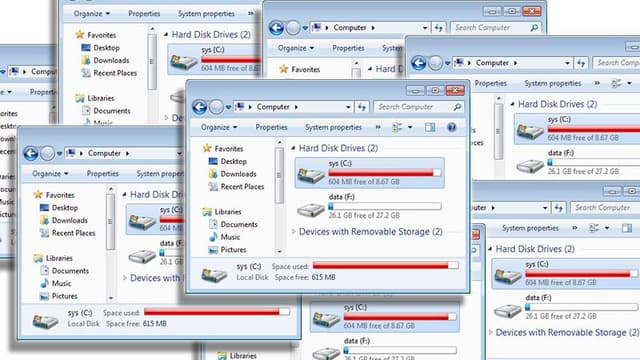This screenshot has width=640, height=360.
Task: Click the Search Computer field in front window
Action: tap(414, 107)
